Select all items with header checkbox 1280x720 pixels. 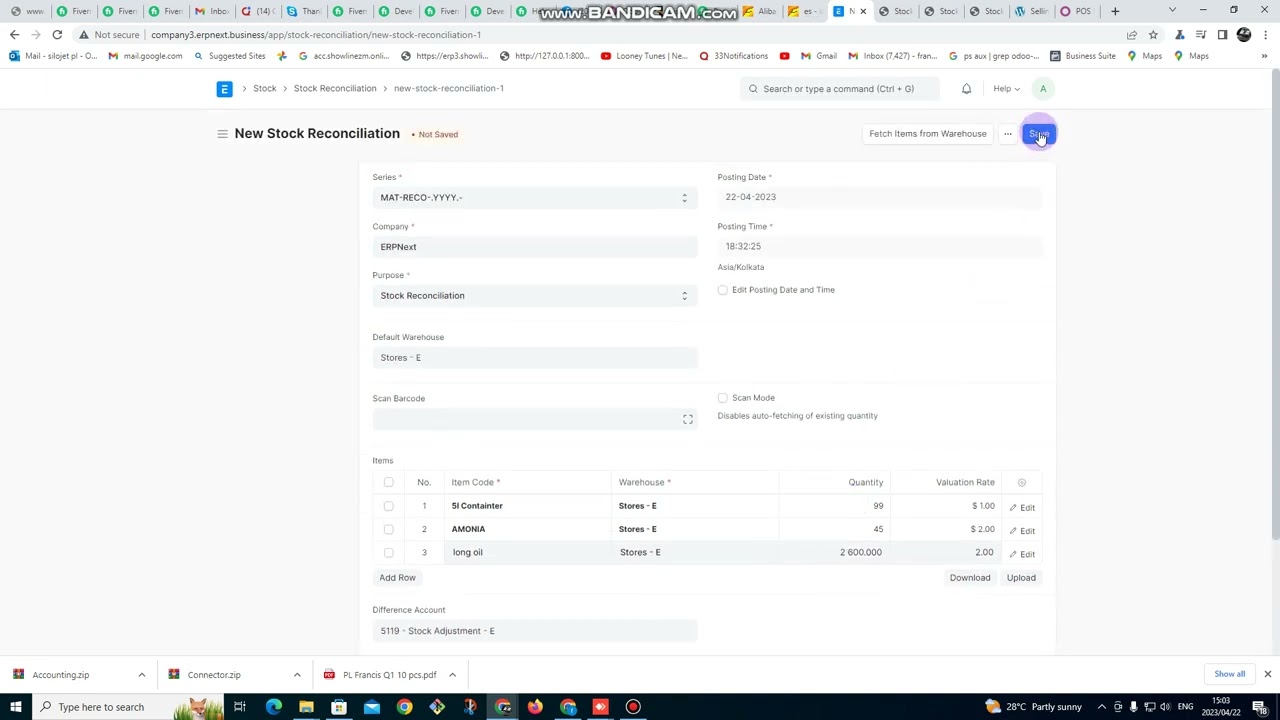[x=388, y=483]
